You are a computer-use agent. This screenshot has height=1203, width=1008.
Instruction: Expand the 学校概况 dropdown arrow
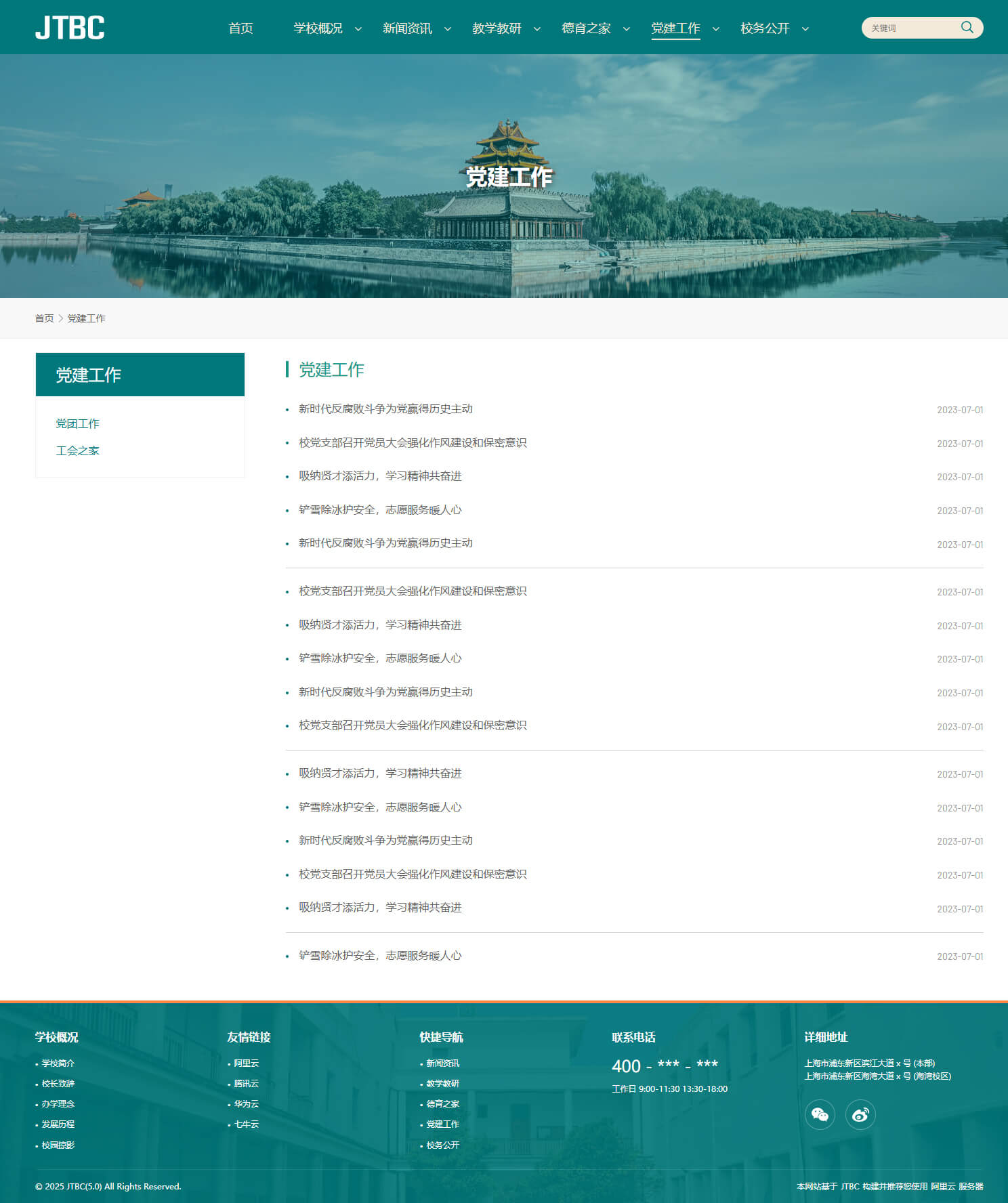pos(358,29)
